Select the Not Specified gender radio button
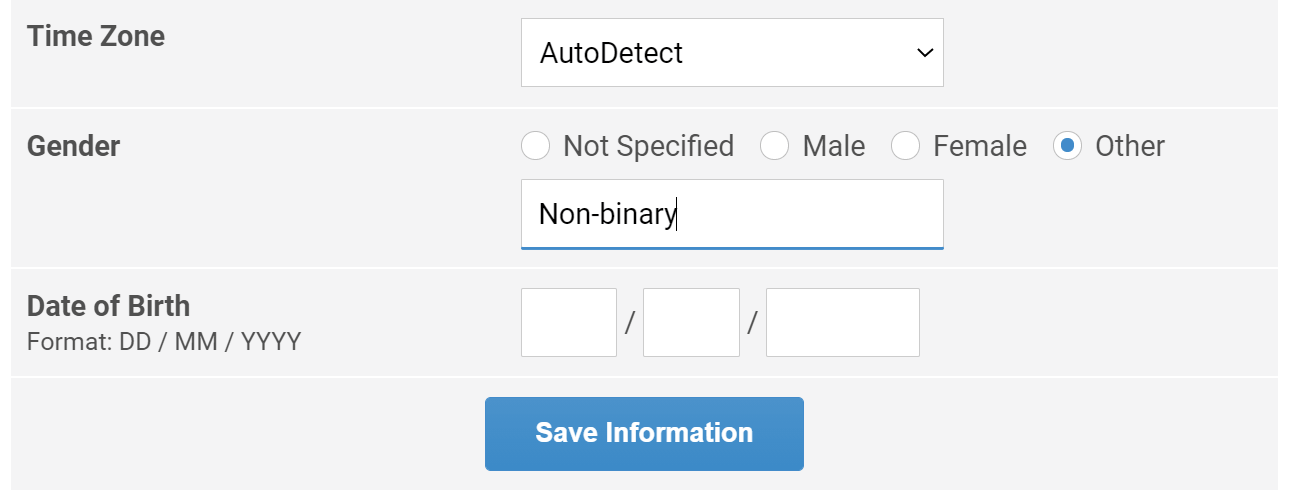 click(x=536, y=146)
